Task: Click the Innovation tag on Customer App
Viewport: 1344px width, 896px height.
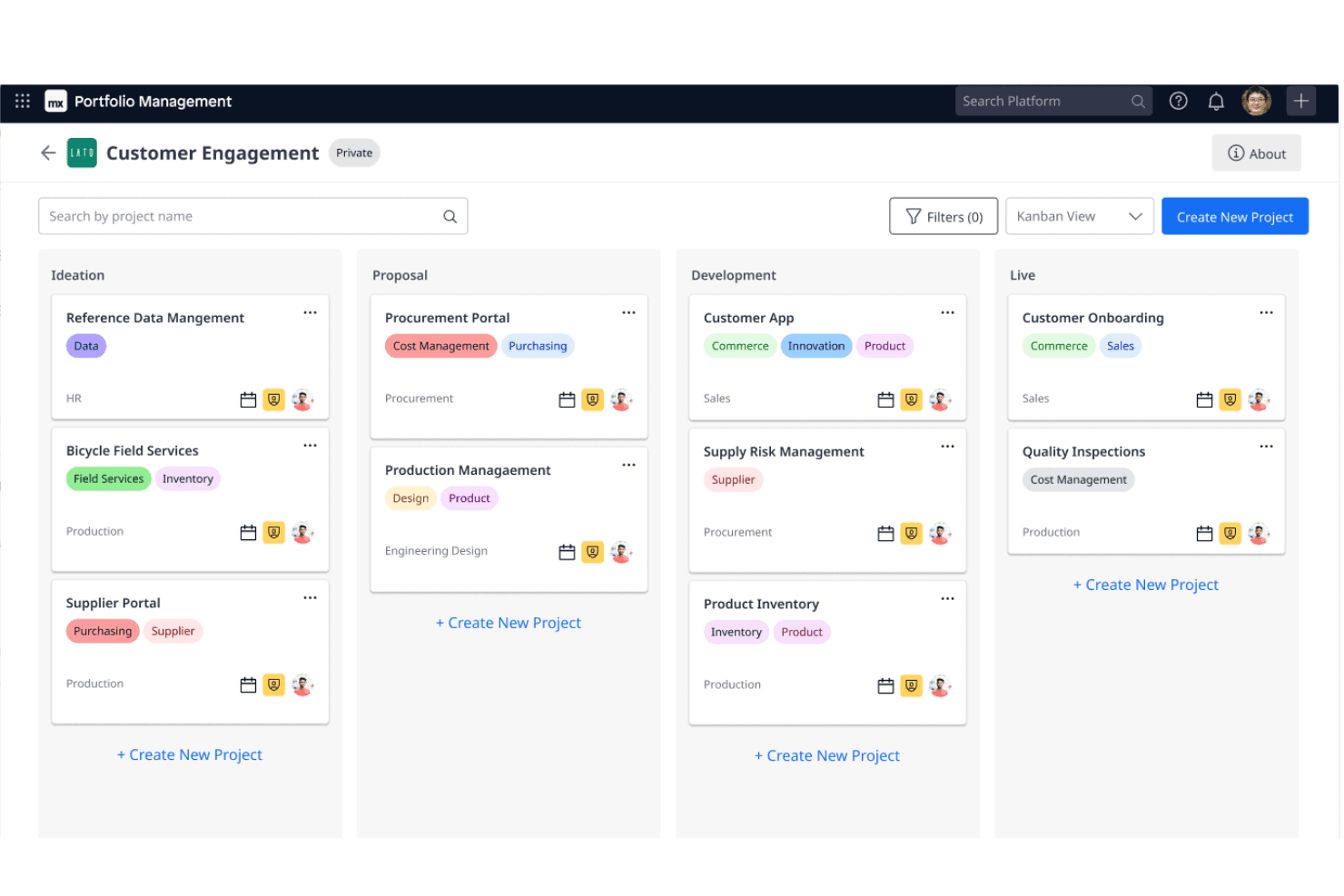Action: pyautogui.click(x=815, y=346)
